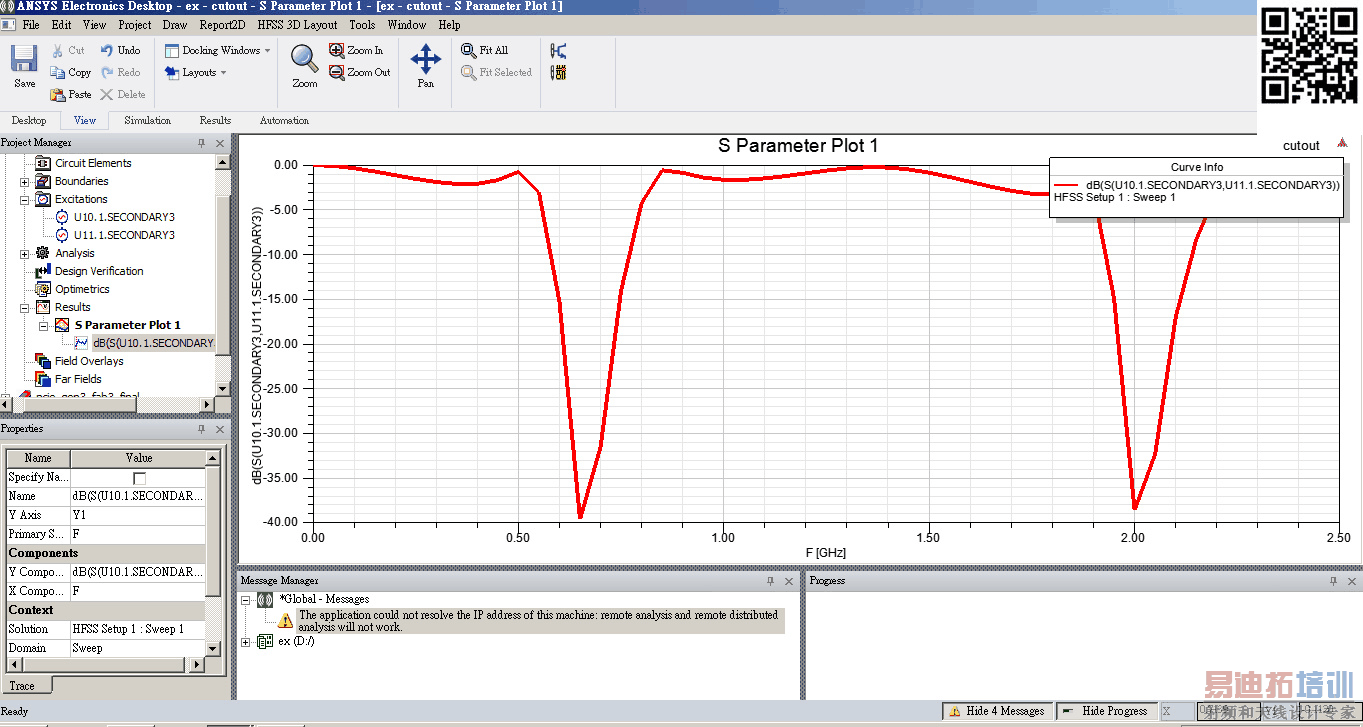
Task: Click the red curve swatch in Curve Info
Action: [x=1068, y=185]
